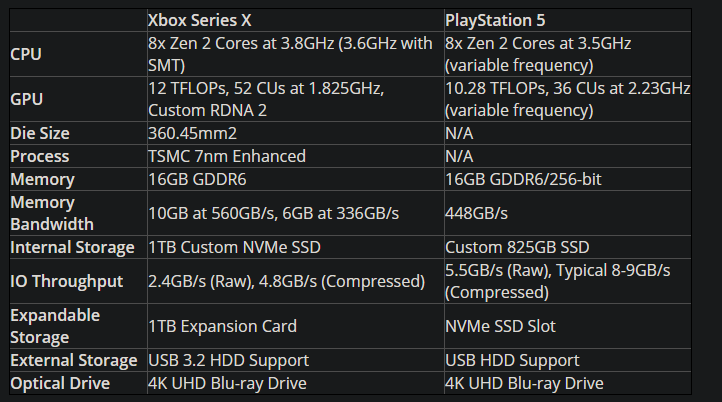
Task: Select the GPU row label
Action: click(x=27, y=100)
